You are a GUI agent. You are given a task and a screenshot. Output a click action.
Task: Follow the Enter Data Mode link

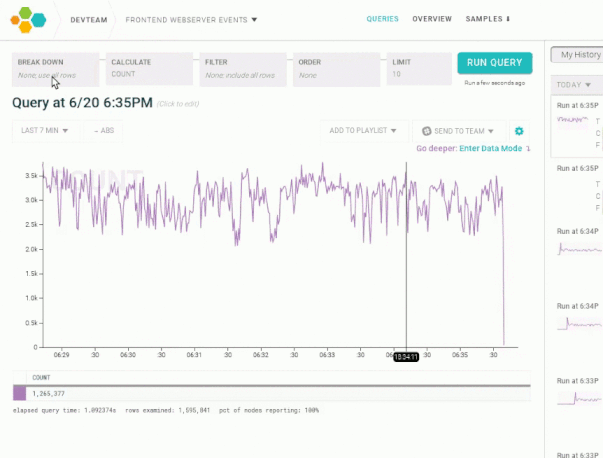coord(490,149)
